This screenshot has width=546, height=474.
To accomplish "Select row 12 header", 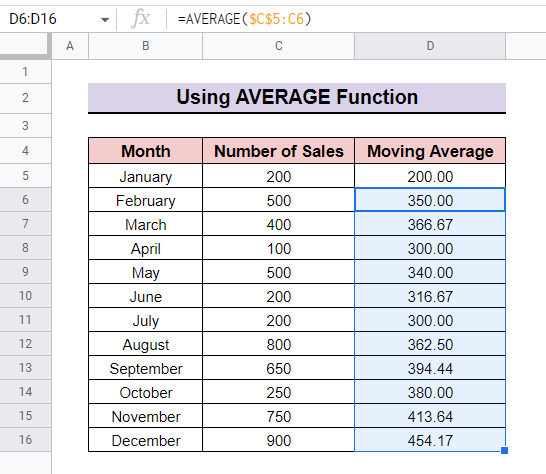I will [x=25, y=344].
